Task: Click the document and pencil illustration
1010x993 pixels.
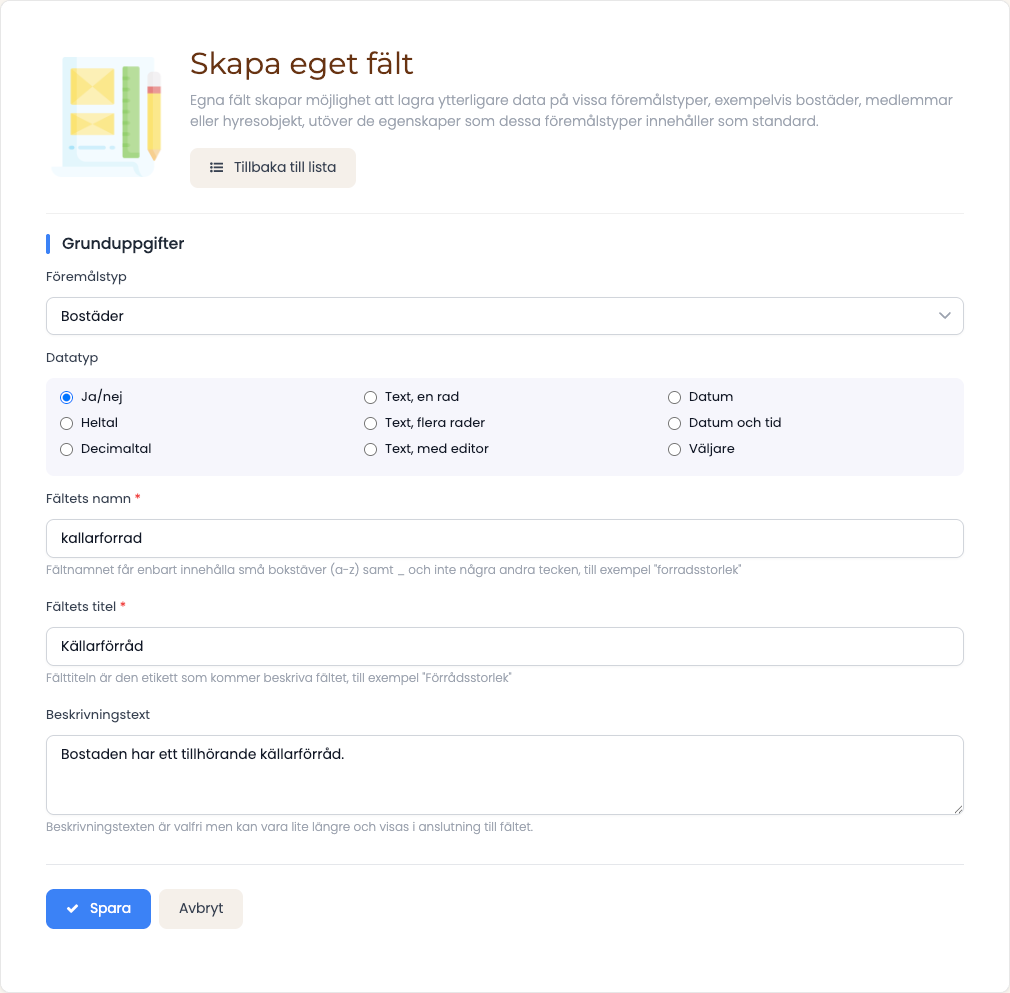Action: 107,116
